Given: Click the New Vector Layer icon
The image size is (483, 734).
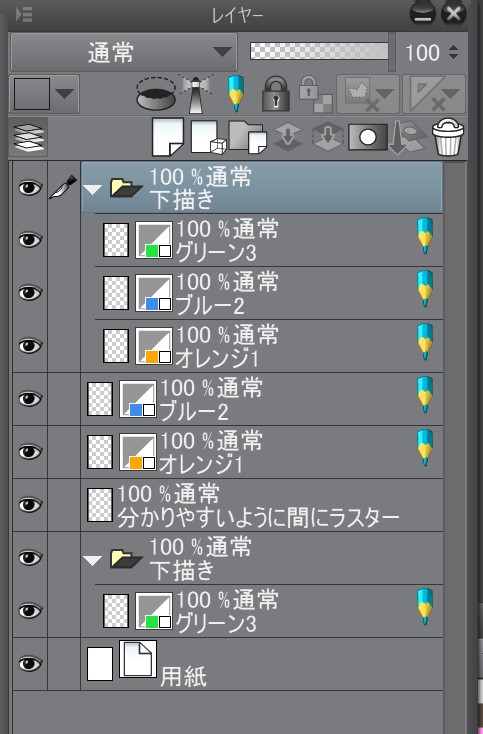Looking at the screenshot, I should pyautogui.click(x=208, y=137).
